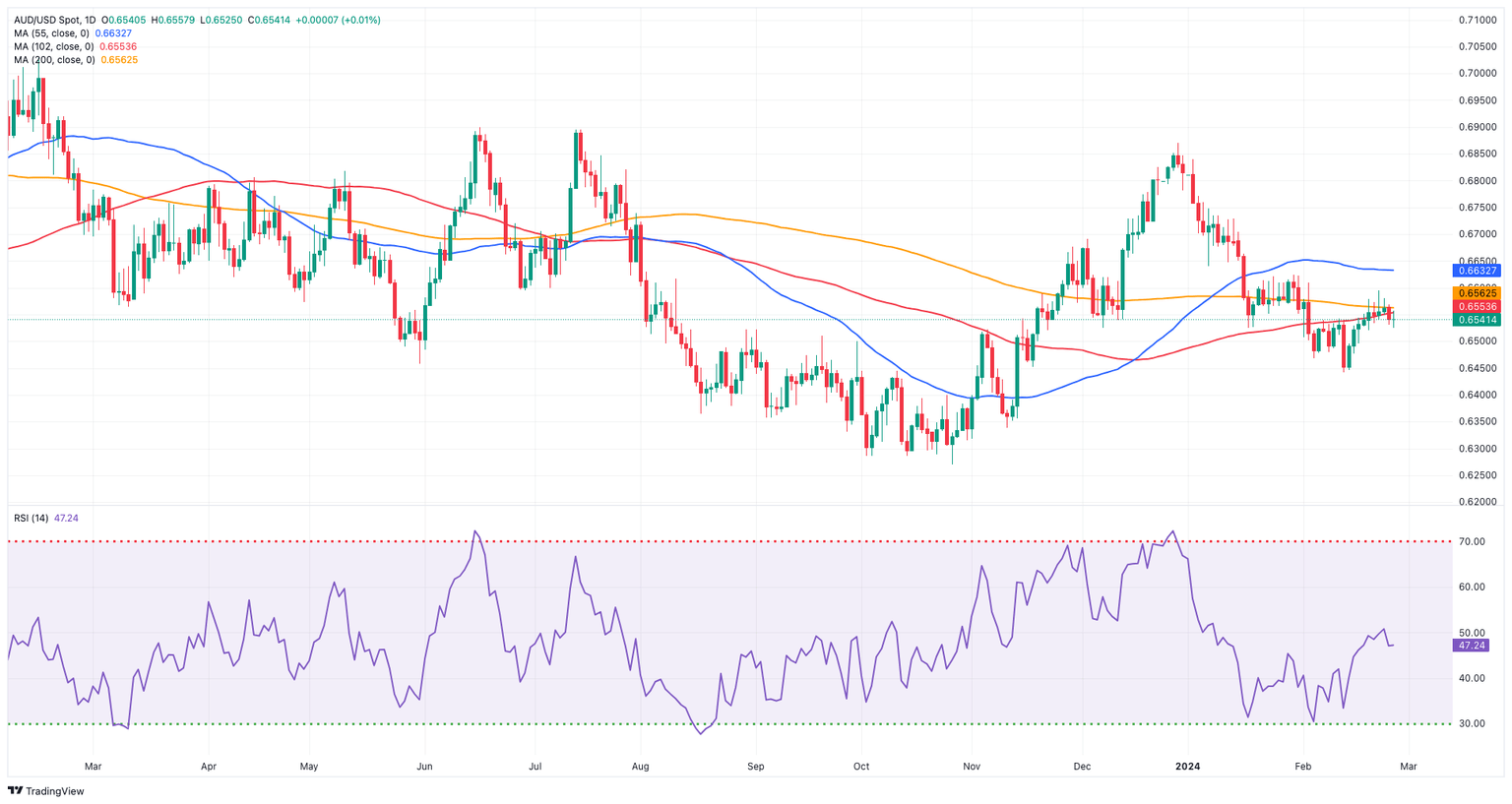Click the 0.64500 price axis label
The image size is (1512, 804).
point(1478,368)
